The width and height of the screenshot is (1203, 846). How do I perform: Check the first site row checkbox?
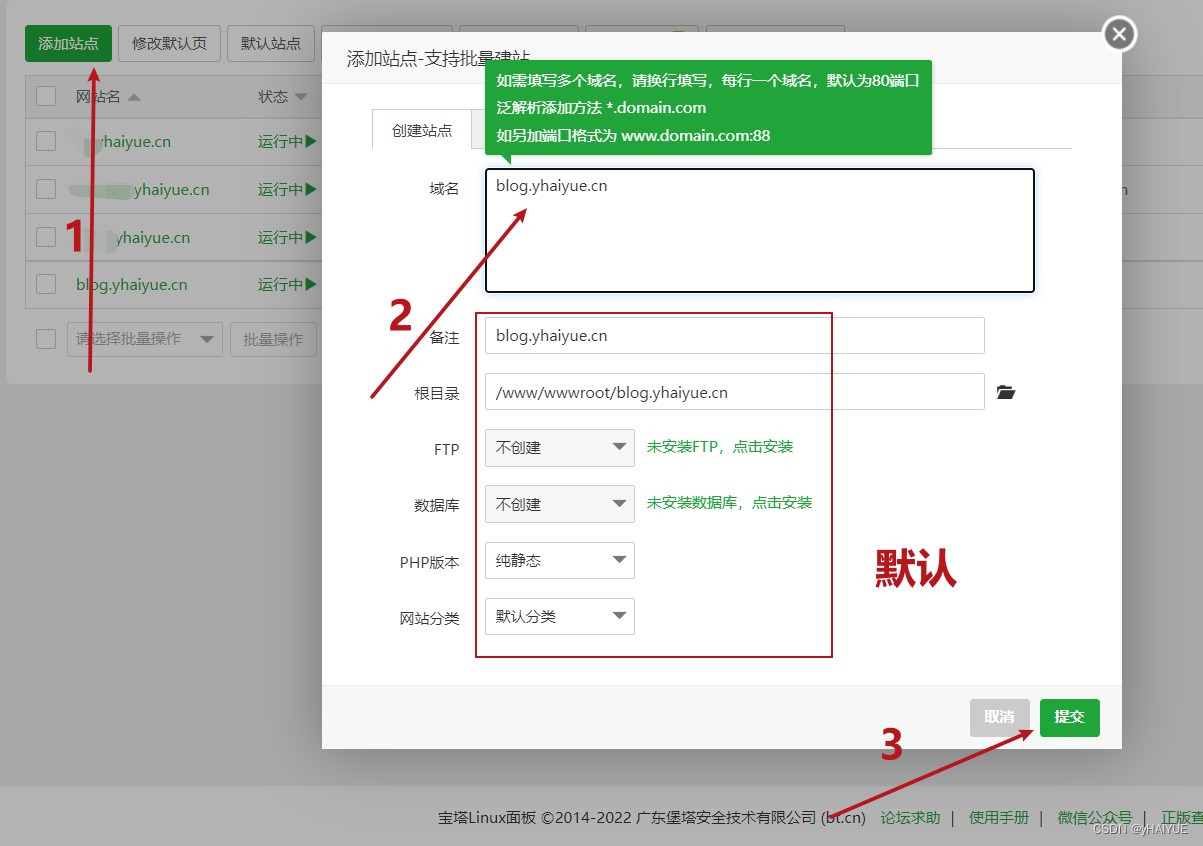(45, 141)
